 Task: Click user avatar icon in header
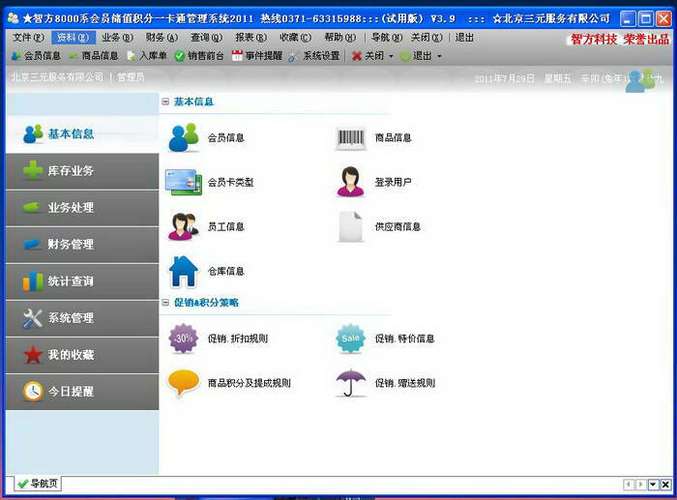coord(640,80)
